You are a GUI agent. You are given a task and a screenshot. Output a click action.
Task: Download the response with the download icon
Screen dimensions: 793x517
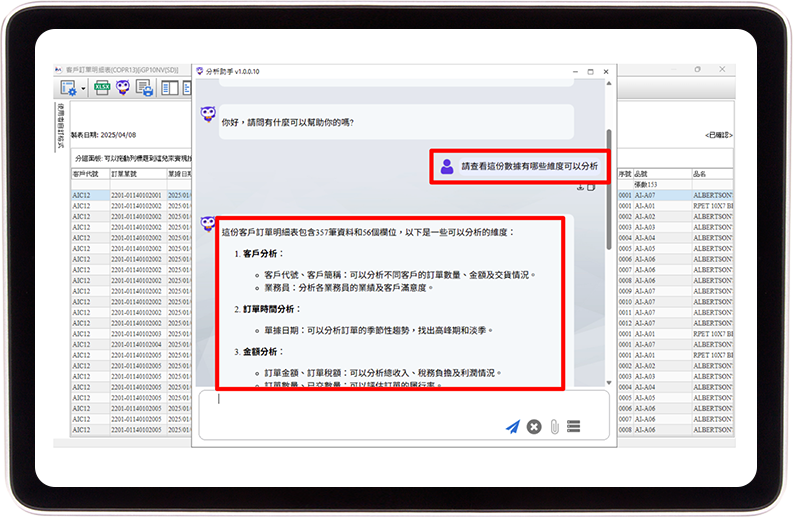[581, 187]
